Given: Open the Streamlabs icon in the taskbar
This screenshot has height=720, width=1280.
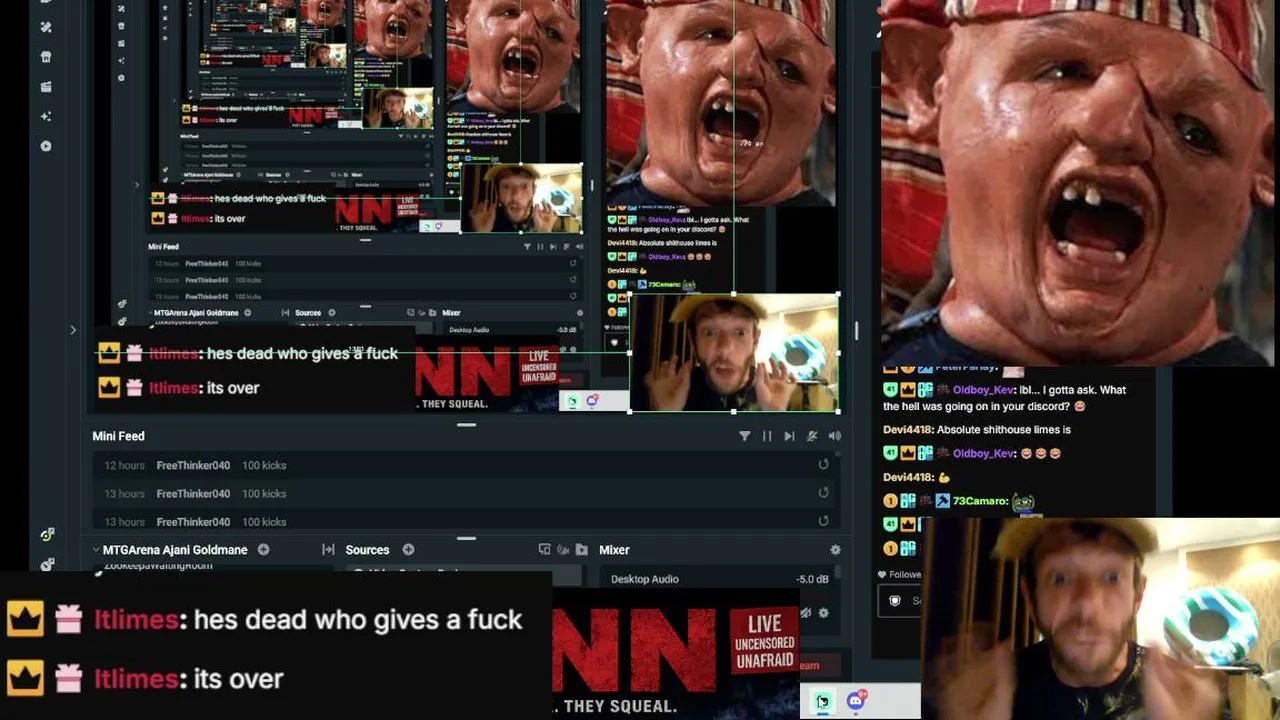Looking at the screenshot, I should (821, 701).
